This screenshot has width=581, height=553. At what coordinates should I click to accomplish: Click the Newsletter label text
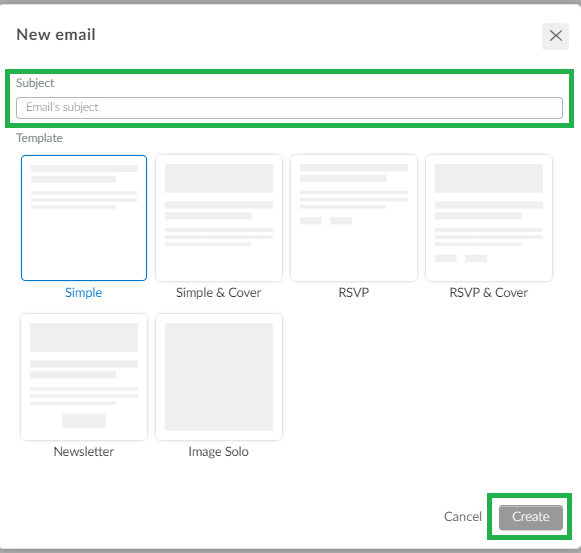tap(84, 451)
